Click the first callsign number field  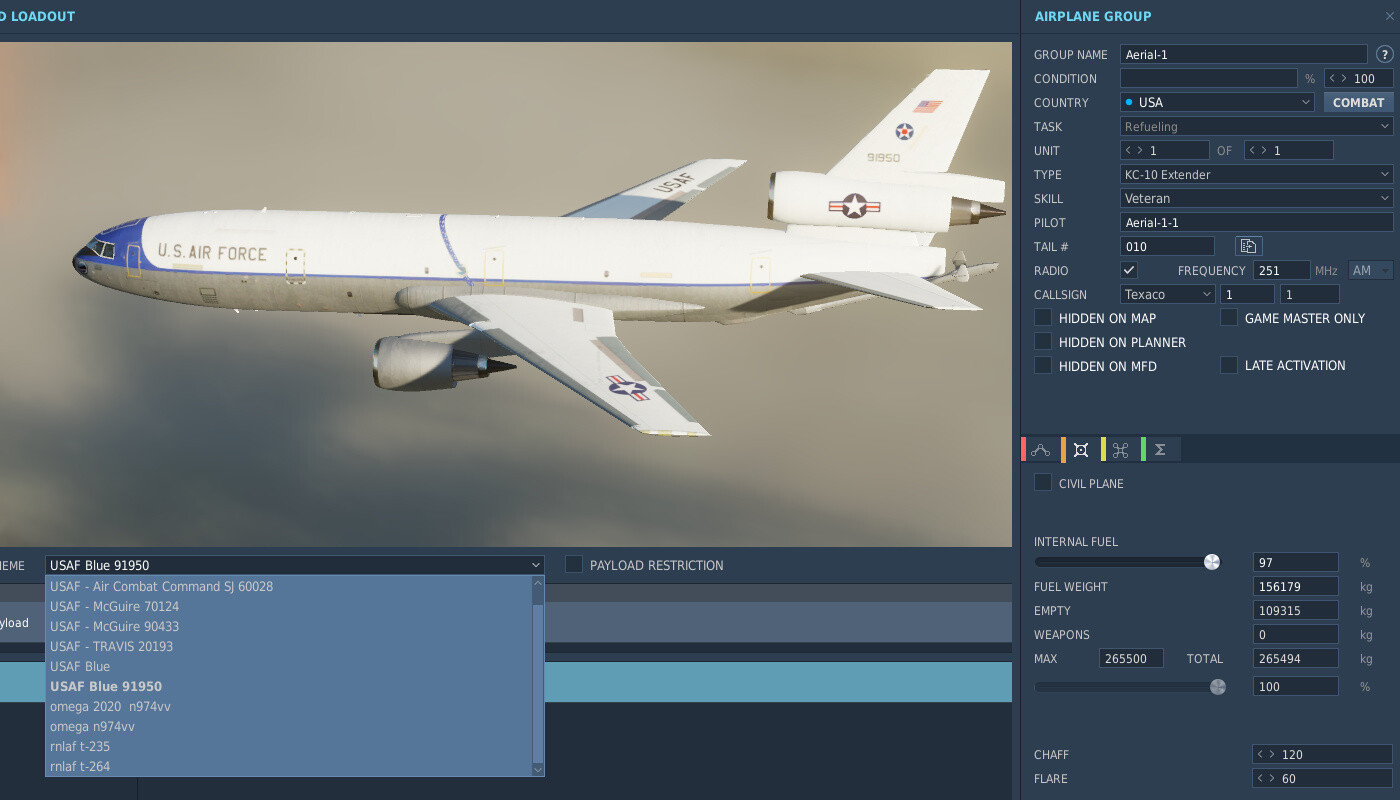point(1247,294)
